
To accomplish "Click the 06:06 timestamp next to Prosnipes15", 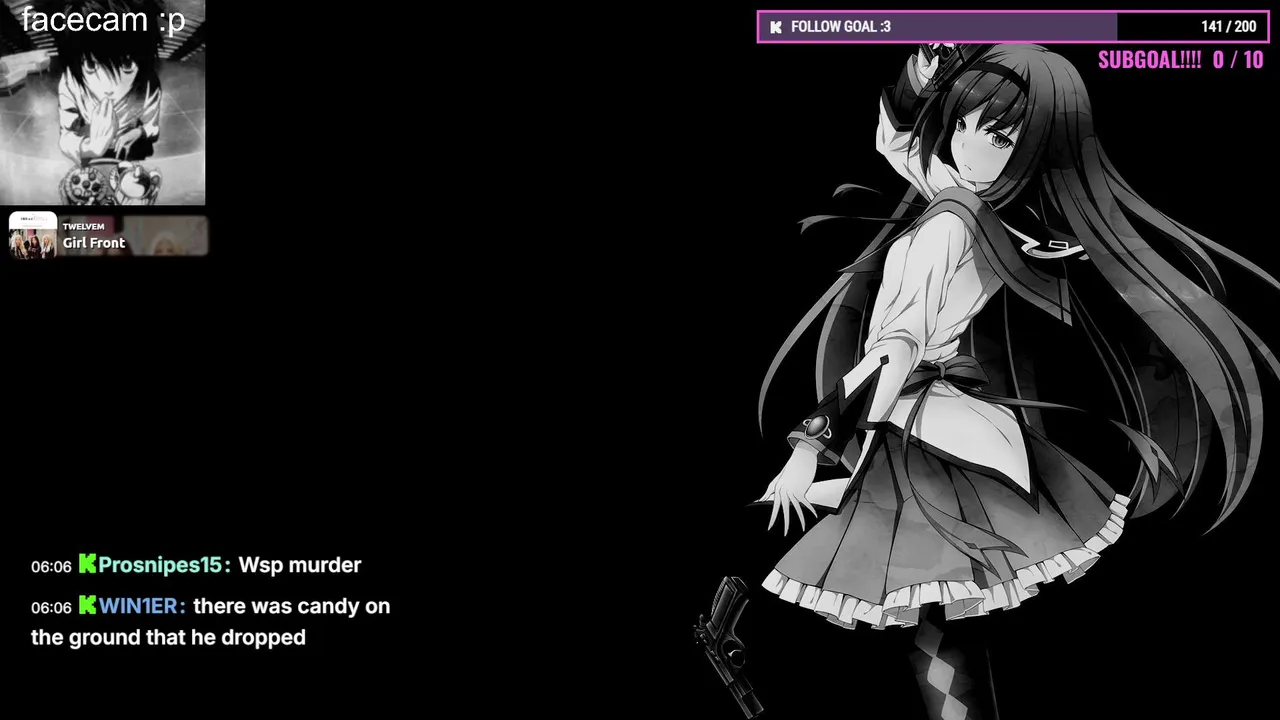I will pyautogui.click(x=51, y=567).
